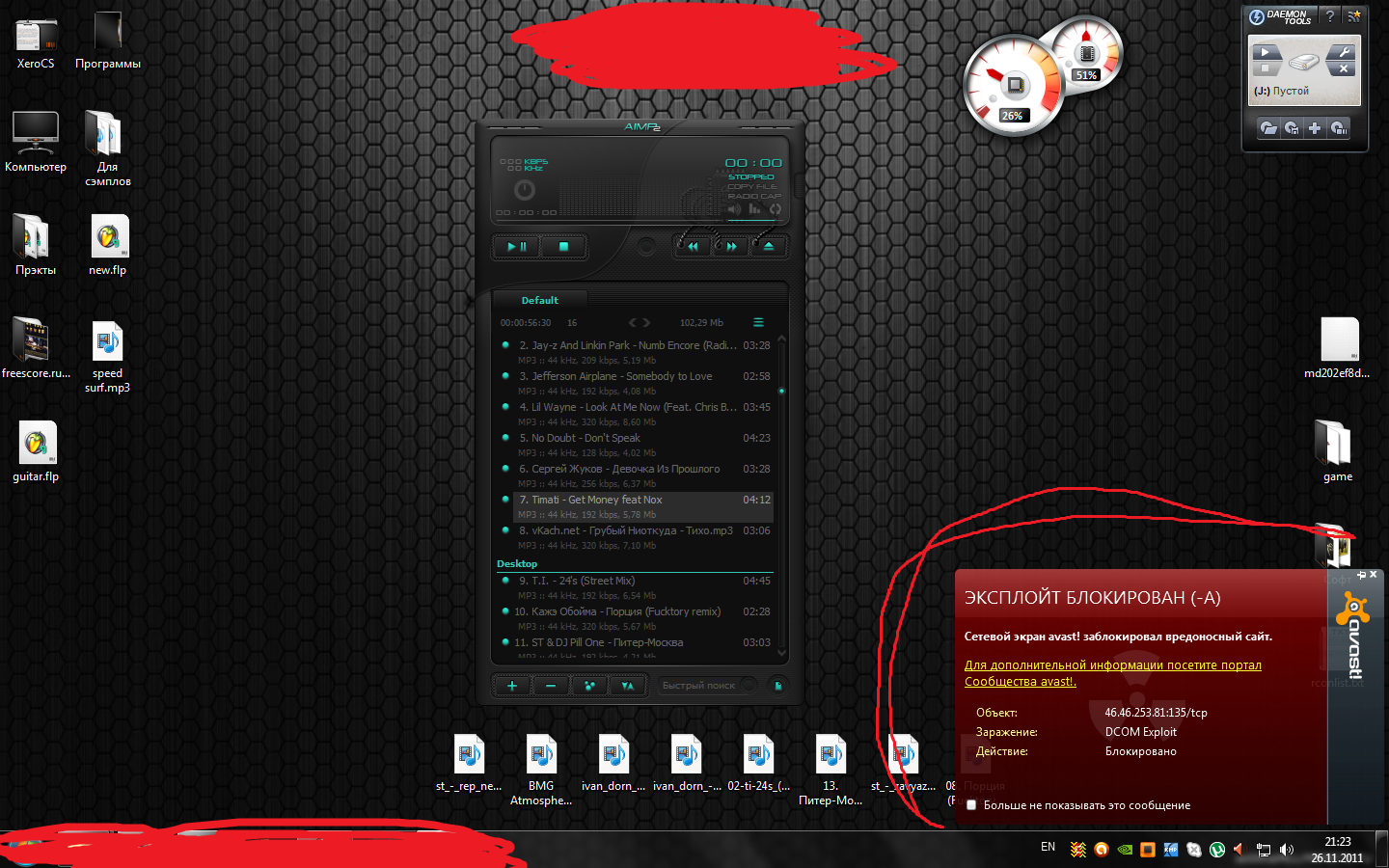
Task: Switch to the Default playlist tab
Action: pyautogui.click(x=540, y=300)
